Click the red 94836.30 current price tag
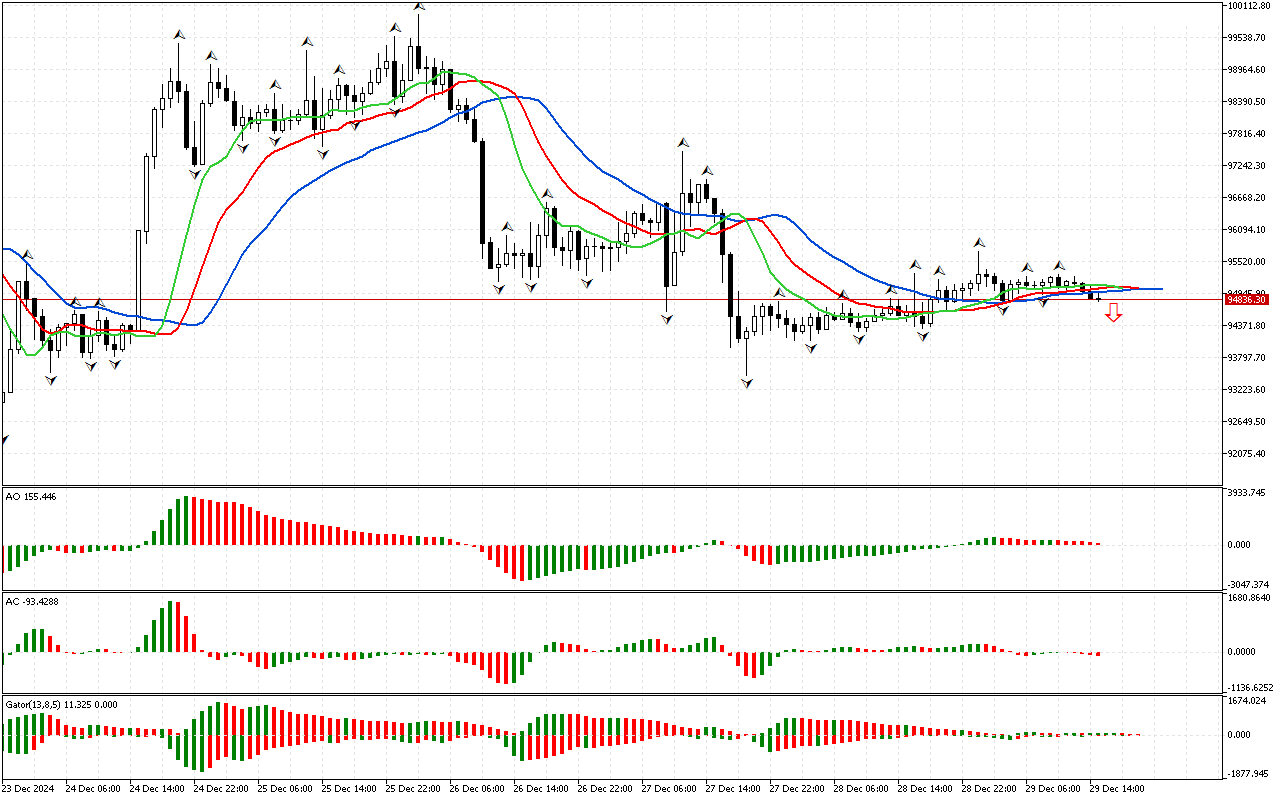1280x800 pixels. click(1247, 300)
